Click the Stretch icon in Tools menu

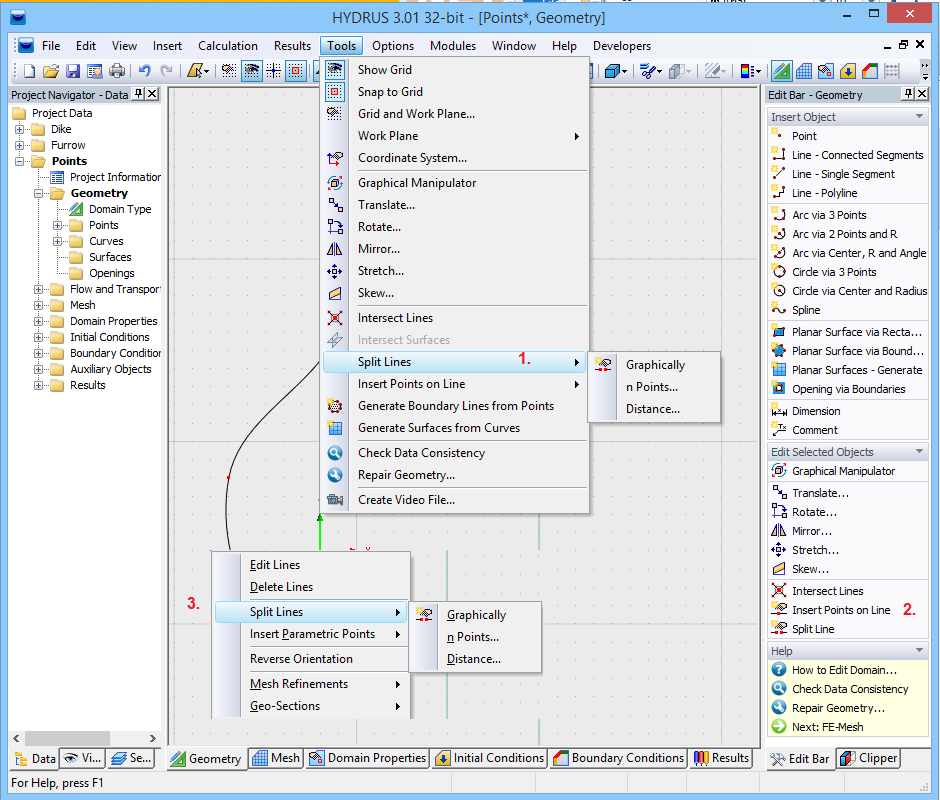point(335,271)
